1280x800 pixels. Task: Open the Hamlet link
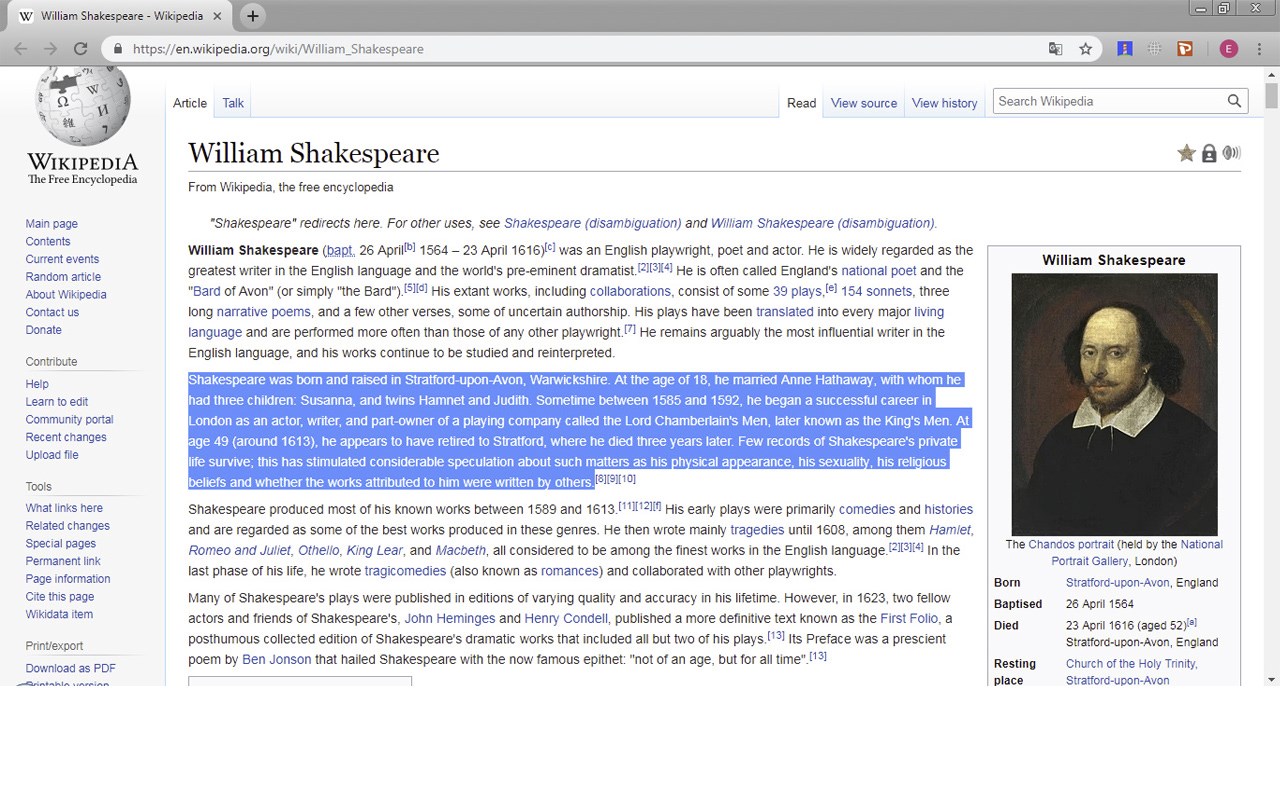pyautogui.click(x=950, y=530)
